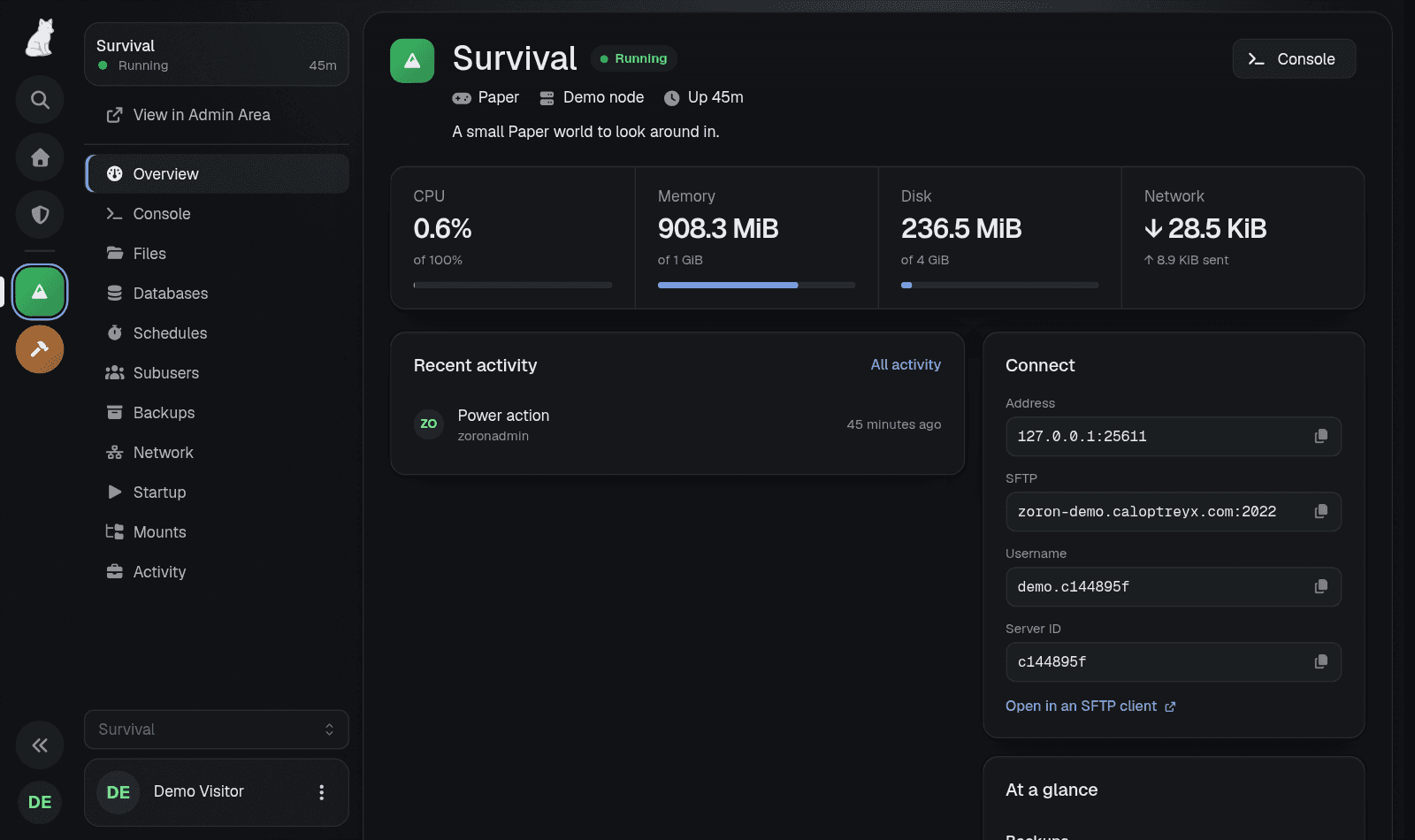Image resolution: width=1415 pixels, height=840 pixels.
Task: Click the Console button at top right
Action: click(1294, 59)
